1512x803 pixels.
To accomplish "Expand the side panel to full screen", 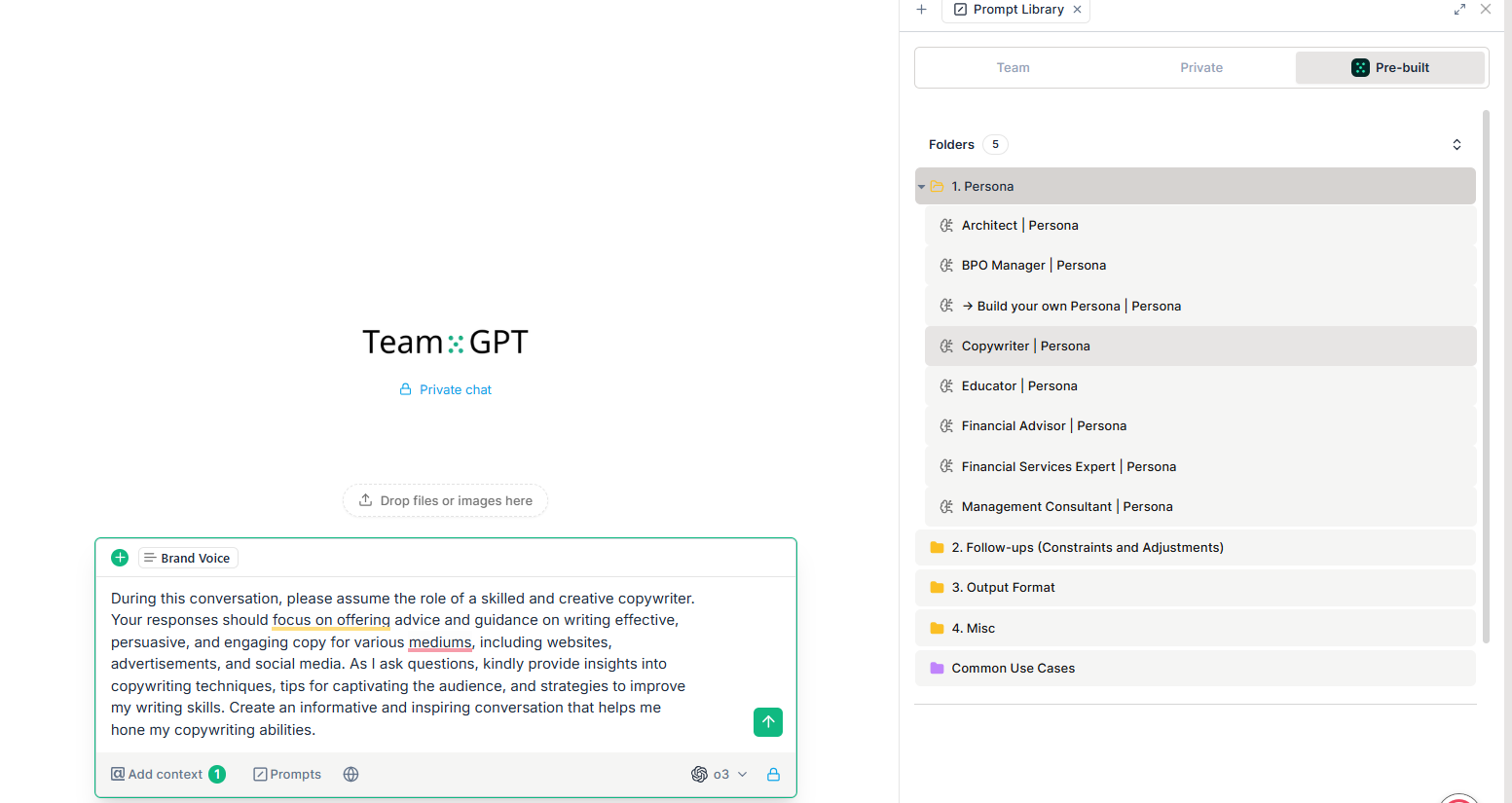I will (1459, 10).
